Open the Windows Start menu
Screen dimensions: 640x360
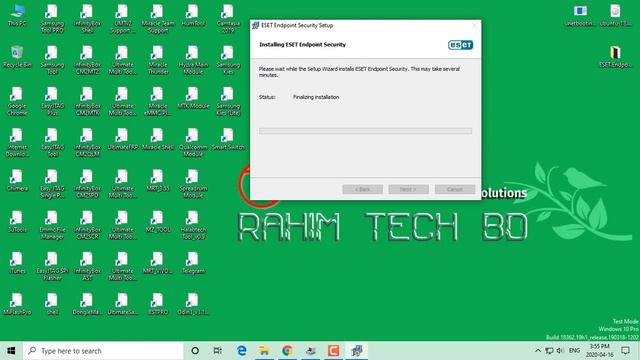(11, 351)
